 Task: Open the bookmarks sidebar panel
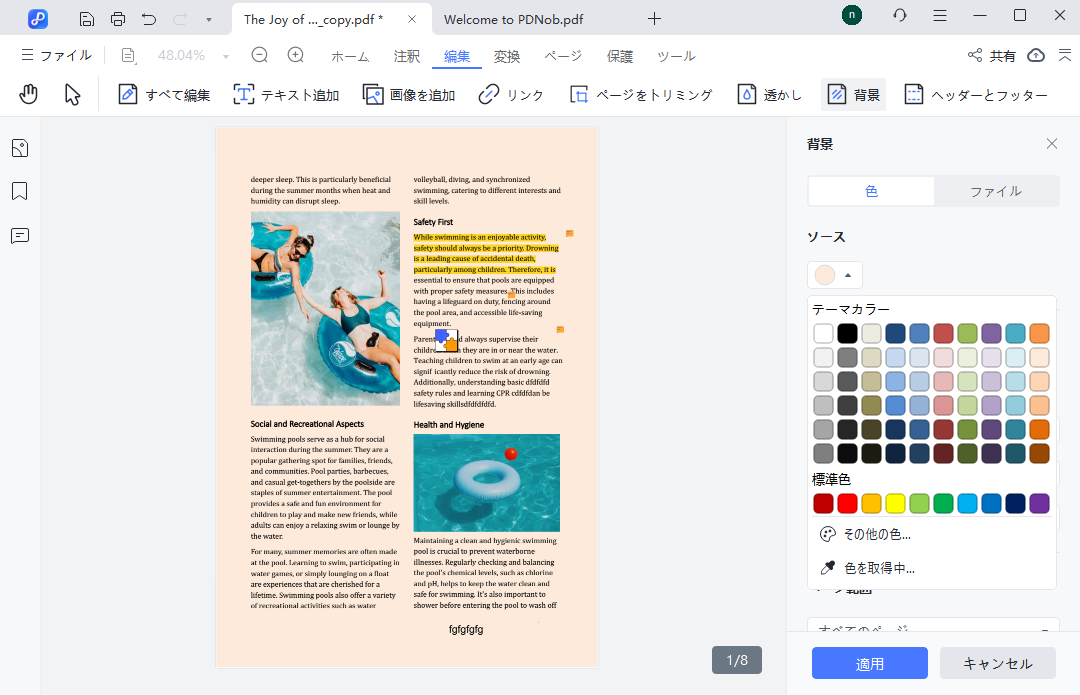point(20,191)
